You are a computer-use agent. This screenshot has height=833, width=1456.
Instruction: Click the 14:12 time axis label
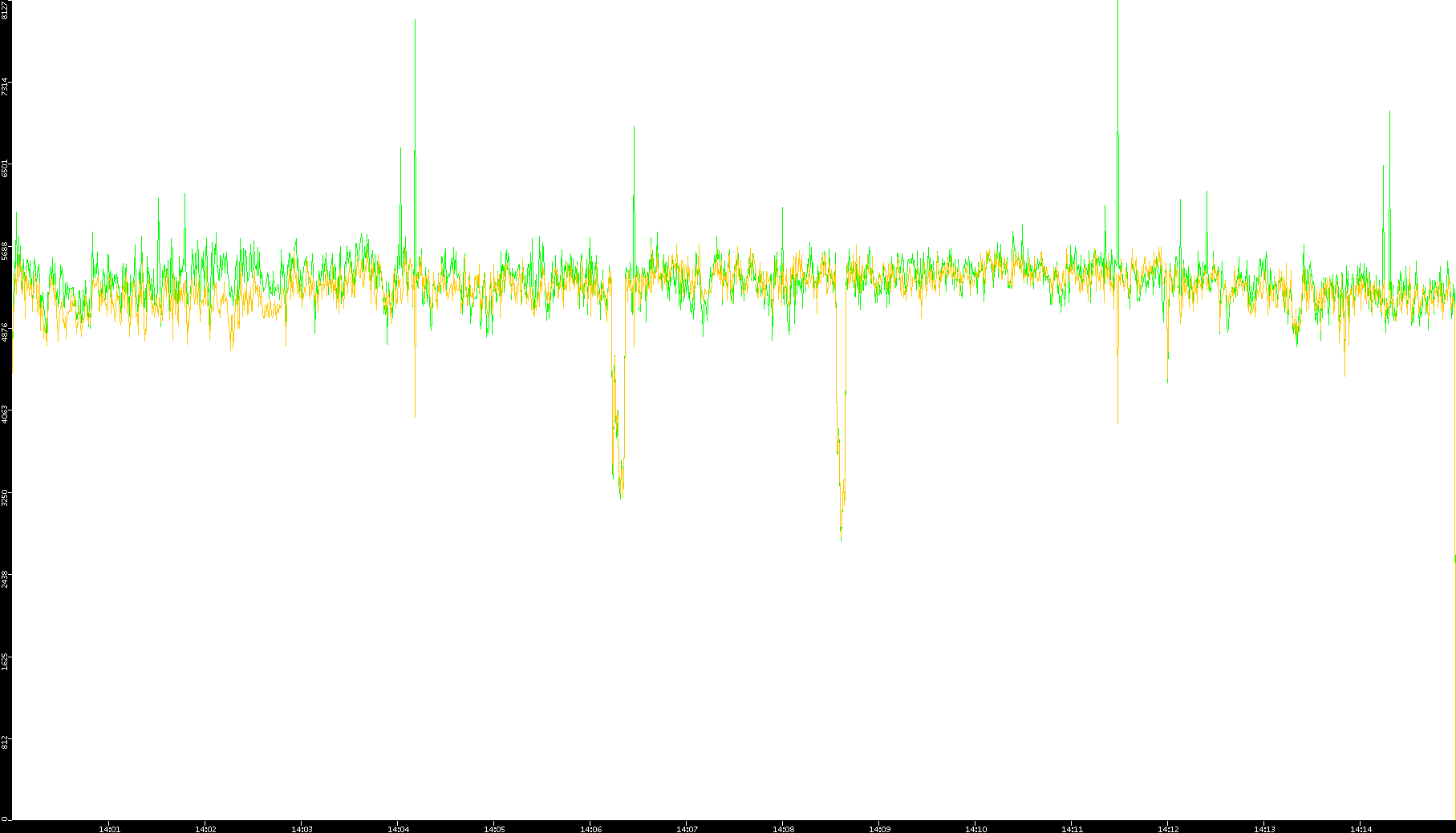pyautogui.click(x=1168, y=829)
